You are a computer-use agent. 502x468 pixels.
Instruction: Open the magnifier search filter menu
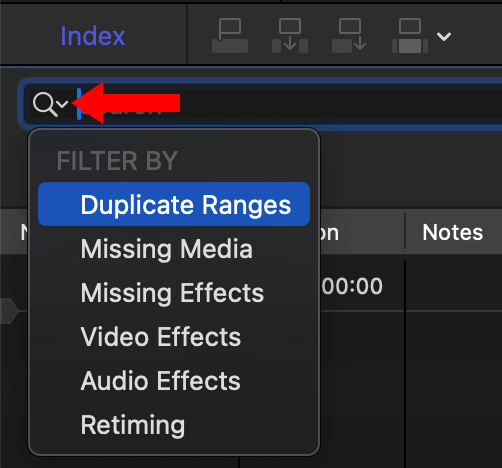50,104
